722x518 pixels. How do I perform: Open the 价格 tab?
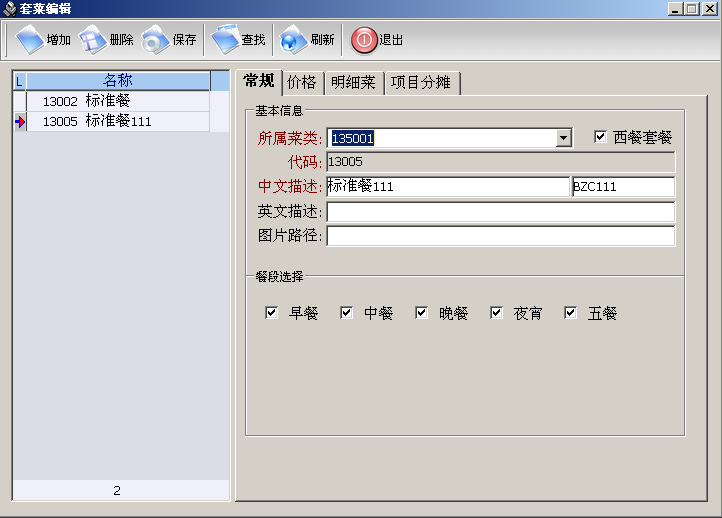(302, 82)
